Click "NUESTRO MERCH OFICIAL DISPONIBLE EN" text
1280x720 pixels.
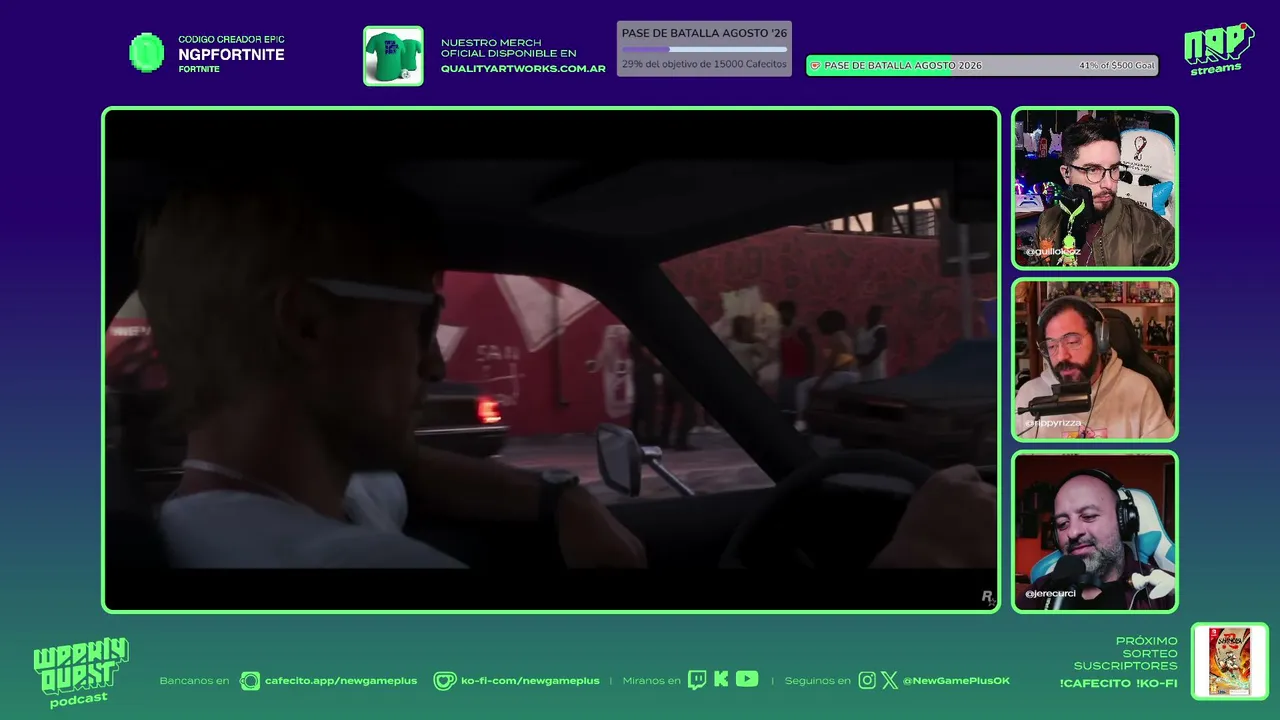[x=509, y=48]
